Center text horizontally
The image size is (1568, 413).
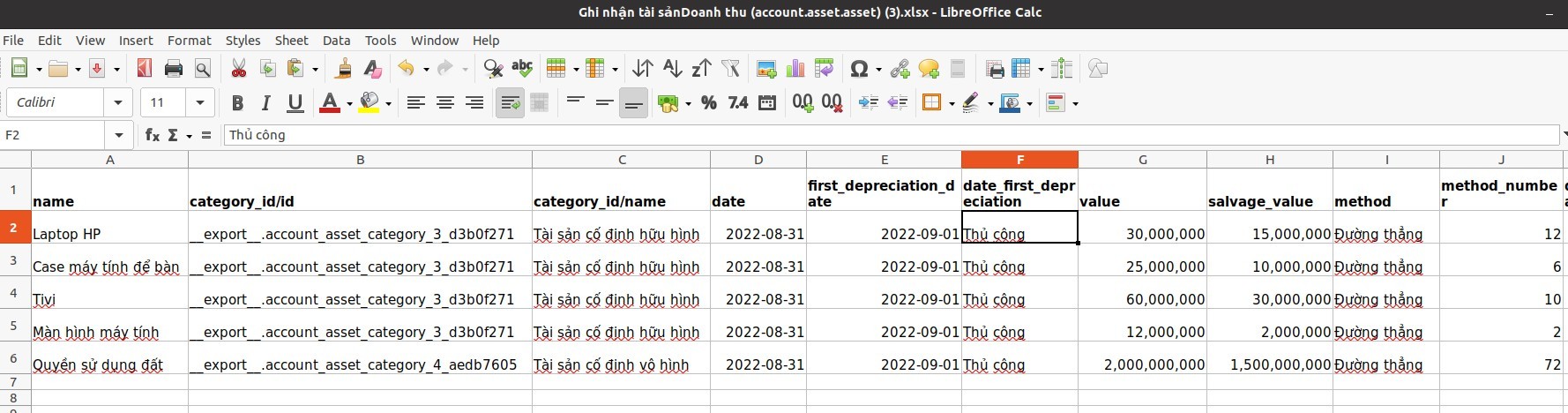[444, 103]
